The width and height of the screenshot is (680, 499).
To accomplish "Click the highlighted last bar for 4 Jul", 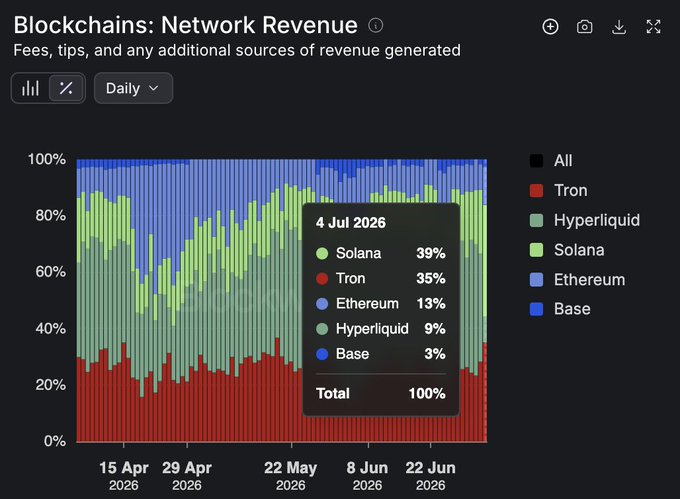I will 485,301.
